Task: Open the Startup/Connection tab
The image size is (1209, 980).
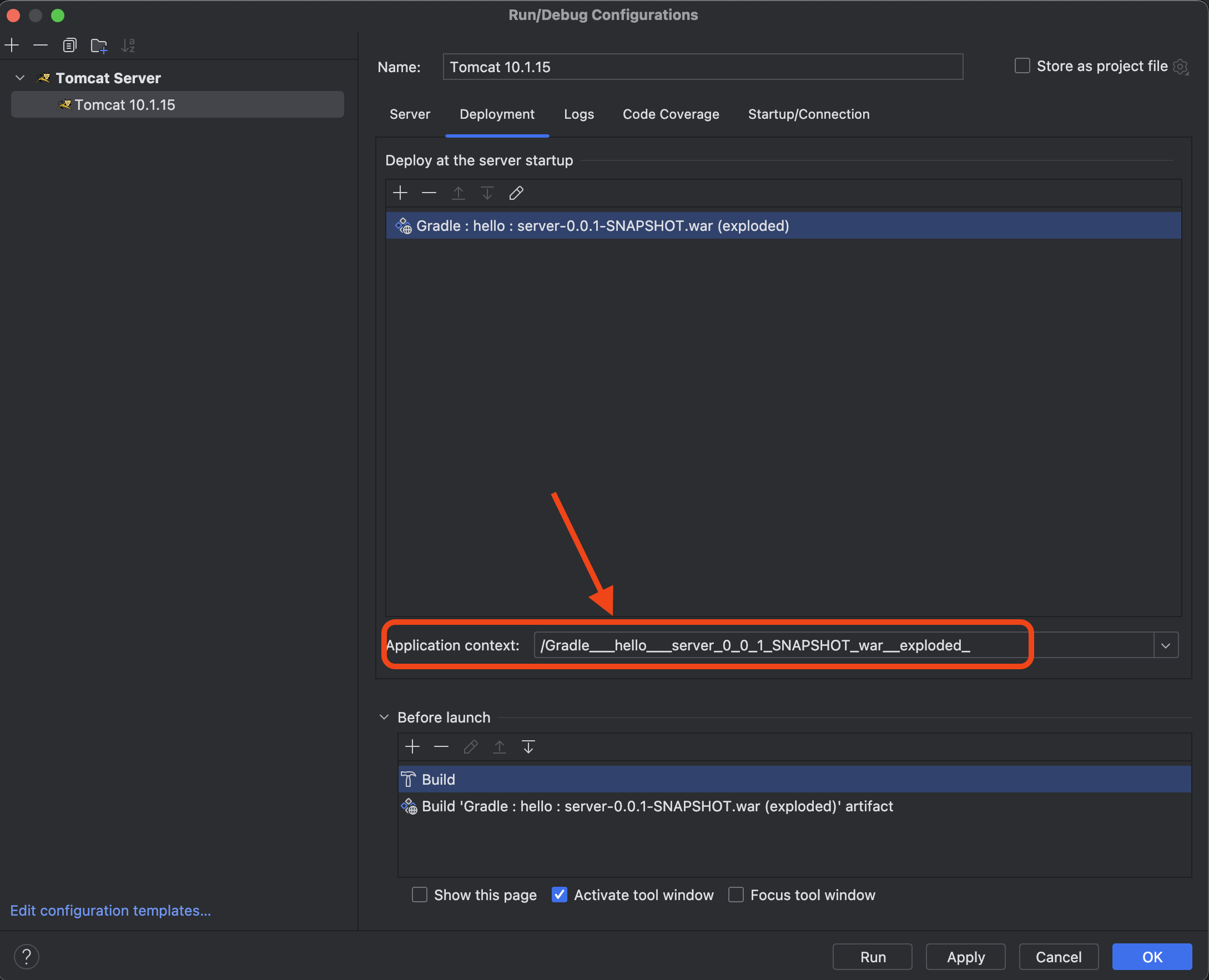Action: point(808,114)
